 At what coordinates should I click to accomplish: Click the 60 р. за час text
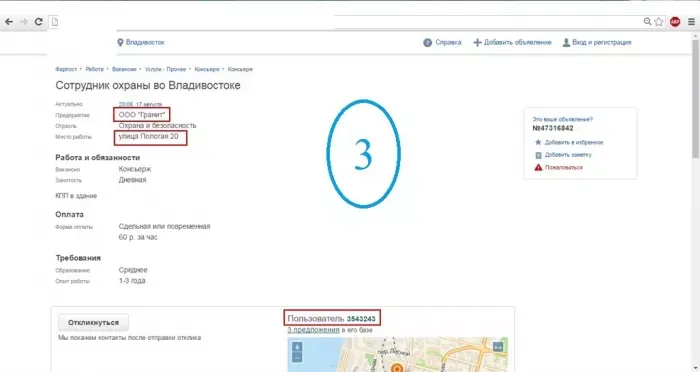tap(138, 237)
